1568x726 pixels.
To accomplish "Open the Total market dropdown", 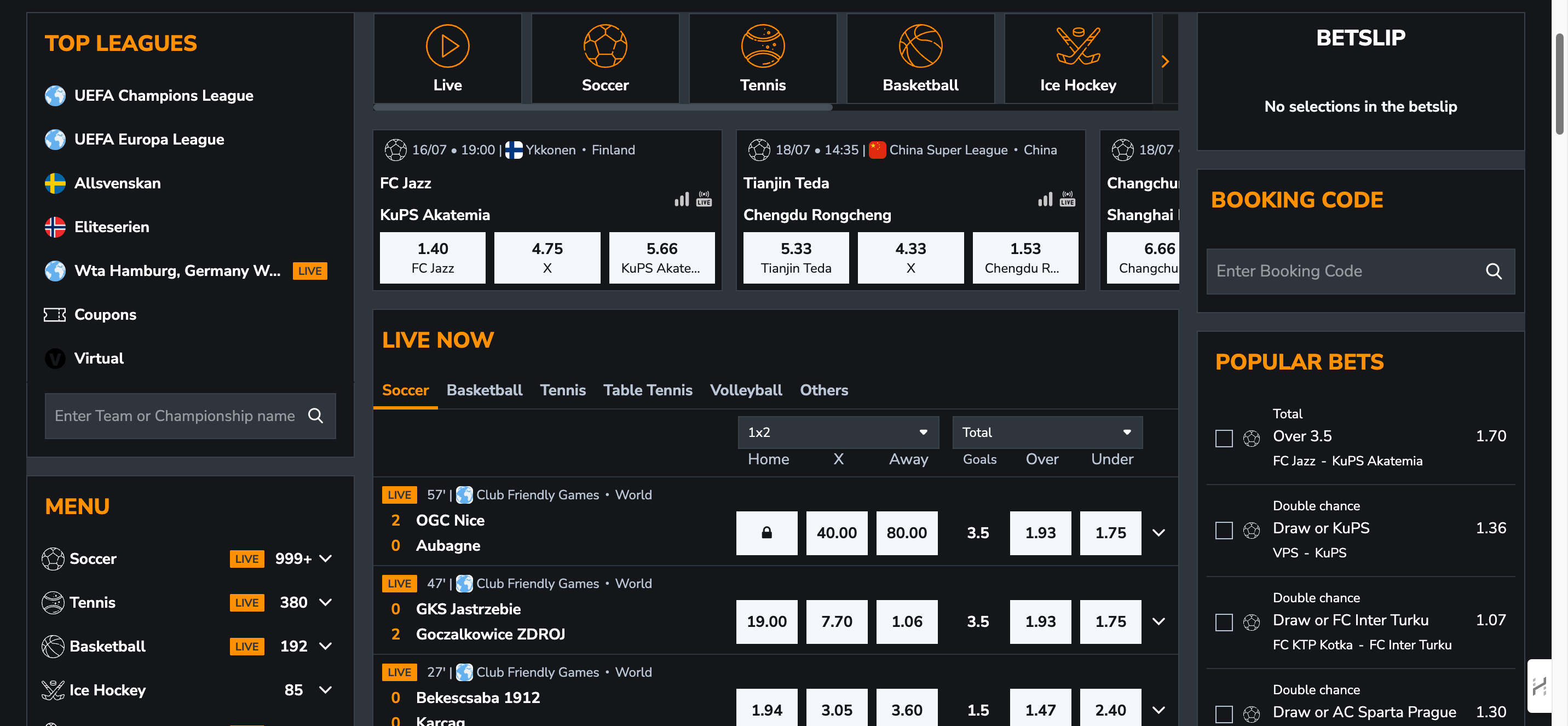I will [x=1046, y=432].
